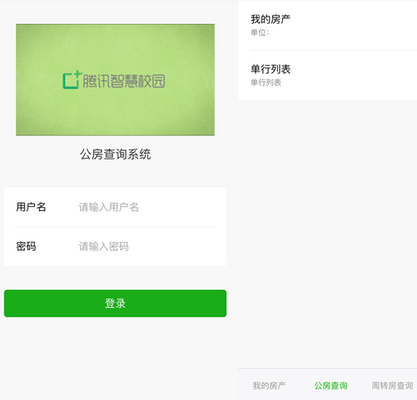Open the 我的房产 list entry
Screen dimensions: 417x400
point(328,25)
